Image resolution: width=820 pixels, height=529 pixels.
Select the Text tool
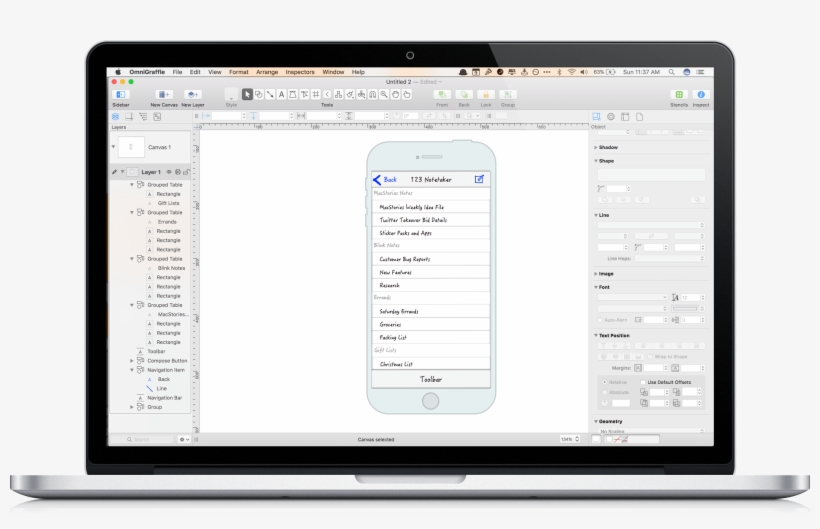coord(281,95)
